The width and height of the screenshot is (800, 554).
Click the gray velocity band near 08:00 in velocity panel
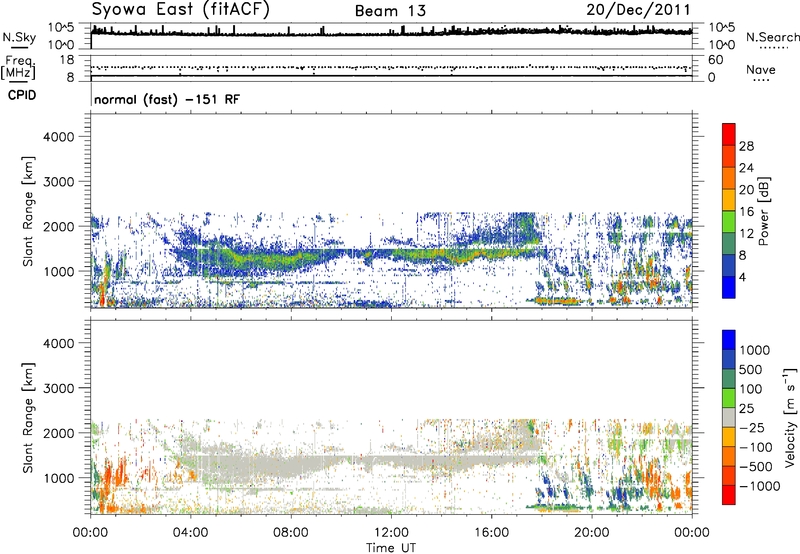click(x=291, y=467)
